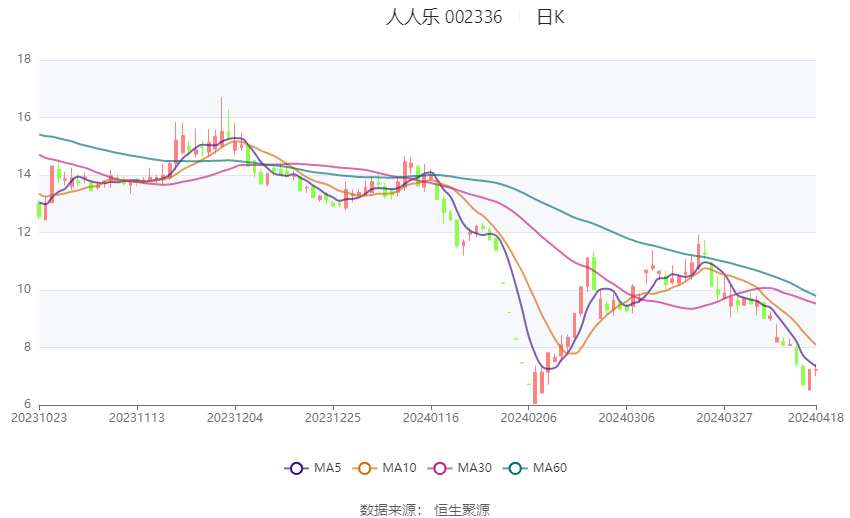Toggle the MA10 legend series

click(x=385, y=468)
